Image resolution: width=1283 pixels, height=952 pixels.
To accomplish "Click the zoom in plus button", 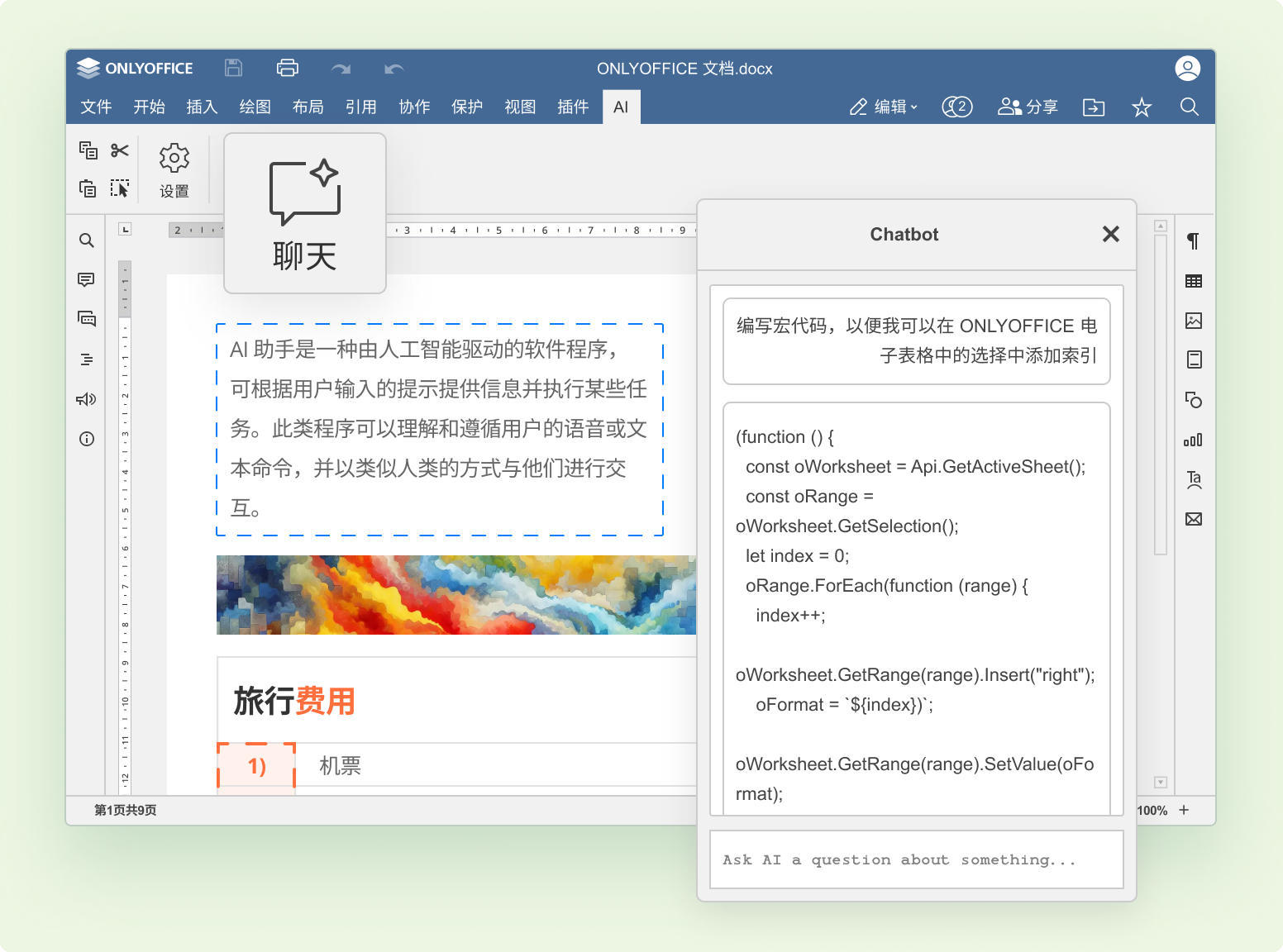I will 1184,810.
